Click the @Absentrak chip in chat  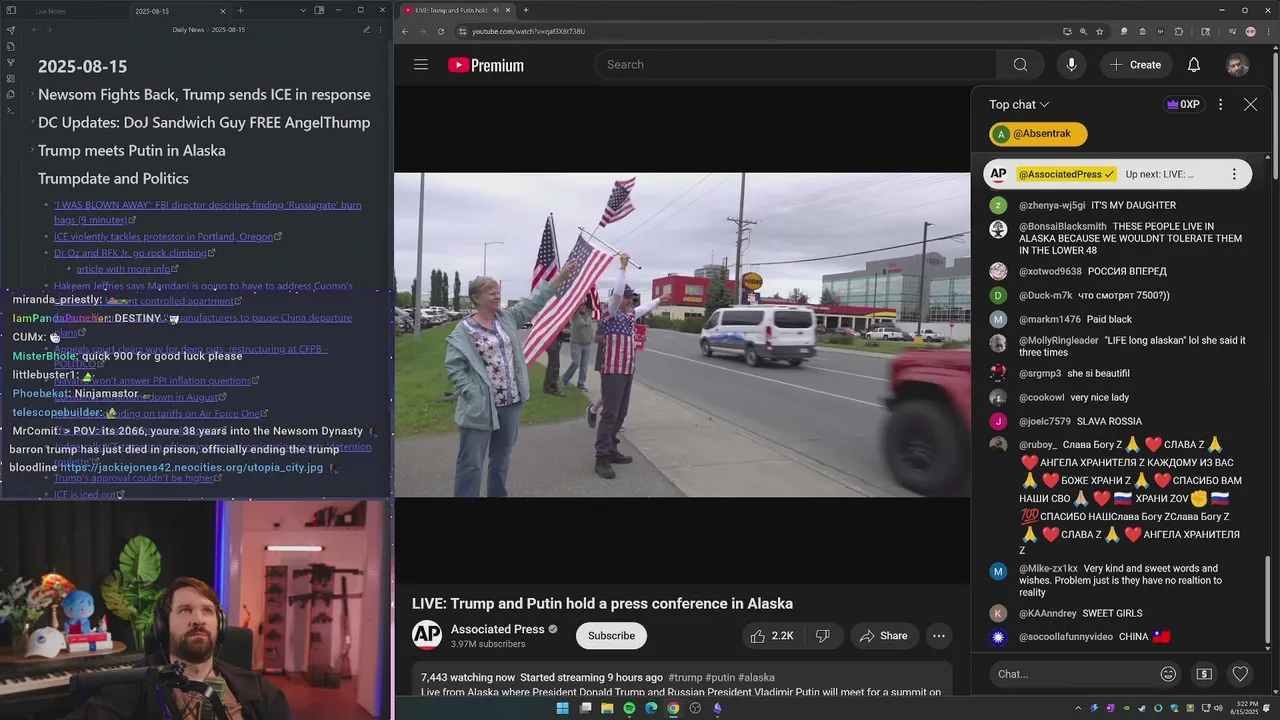pyautogui.click(x=1038, y=134)
